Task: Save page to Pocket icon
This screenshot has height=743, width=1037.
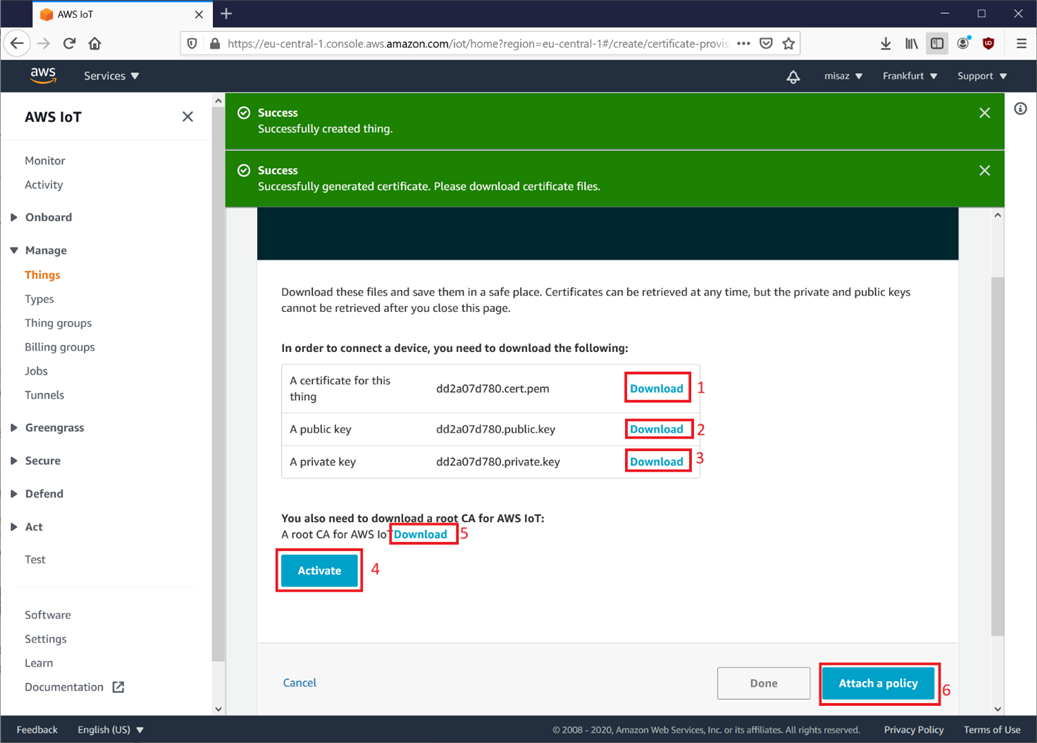Action: click(x=766, y=44)
